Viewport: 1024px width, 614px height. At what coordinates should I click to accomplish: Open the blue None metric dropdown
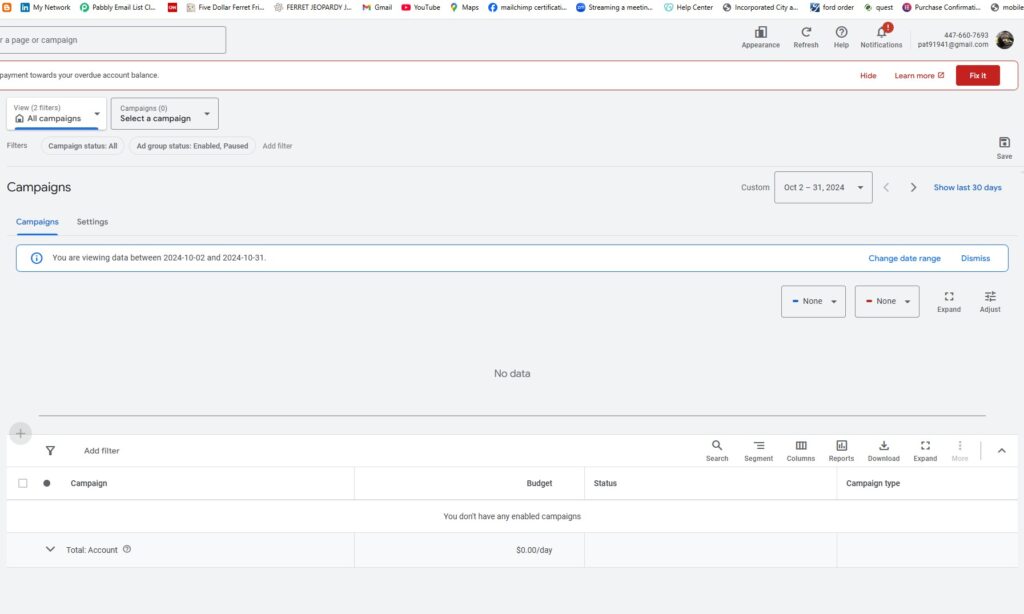813,301
